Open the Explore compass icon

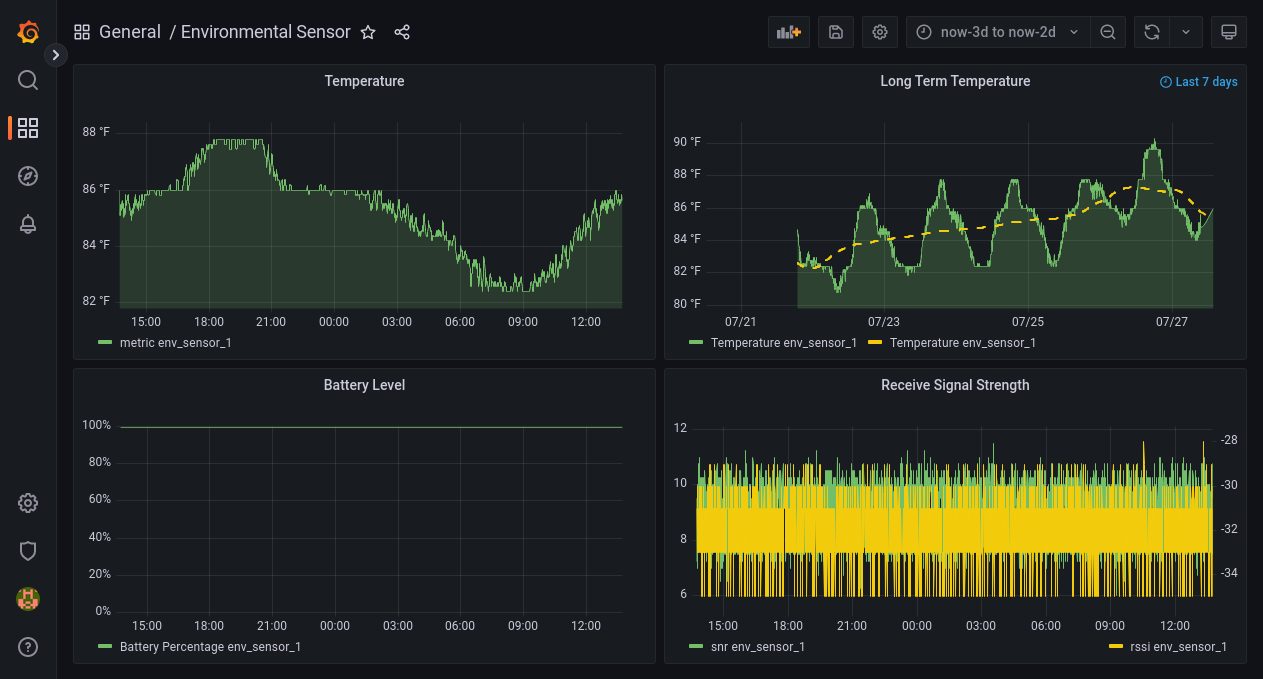coord(28,176)
